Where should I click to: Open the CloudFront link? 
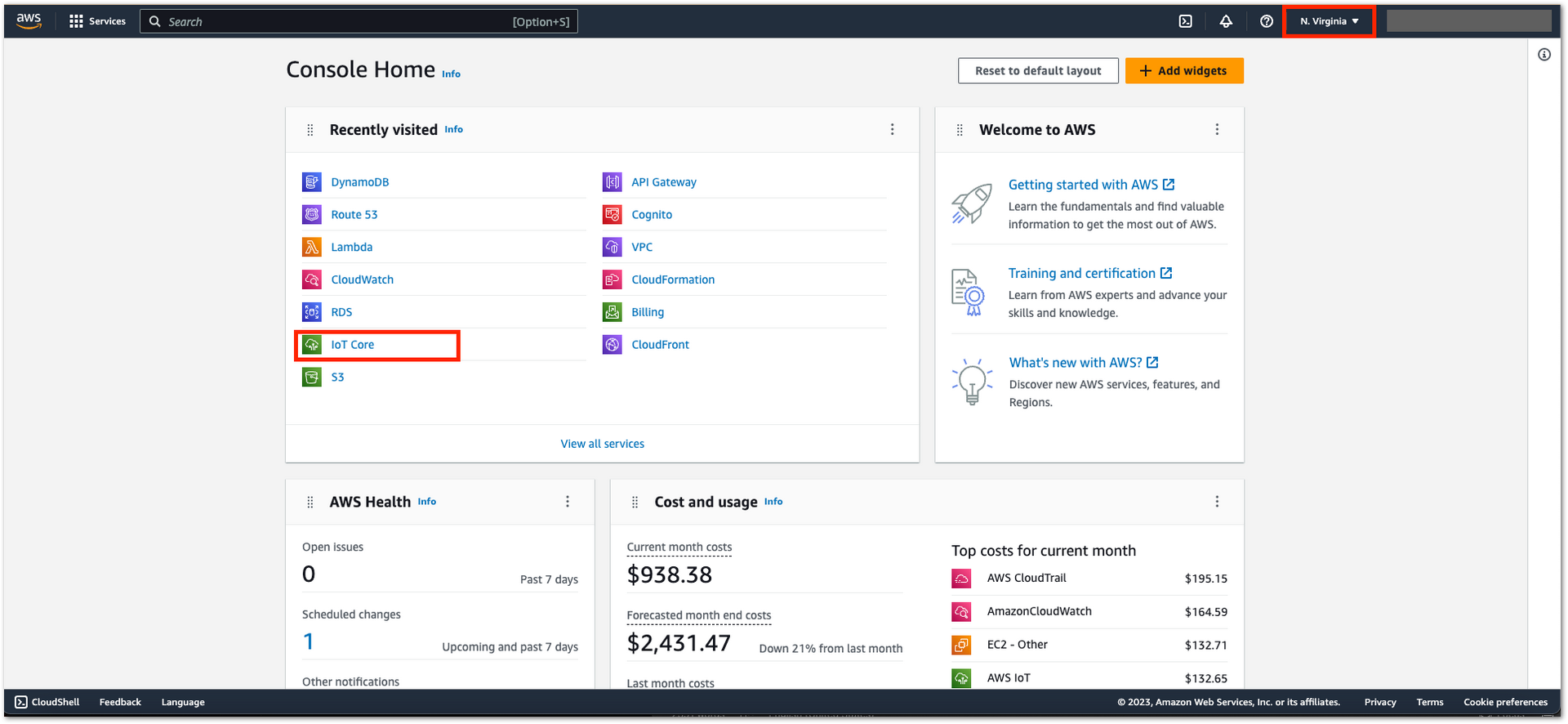(660, 345)
